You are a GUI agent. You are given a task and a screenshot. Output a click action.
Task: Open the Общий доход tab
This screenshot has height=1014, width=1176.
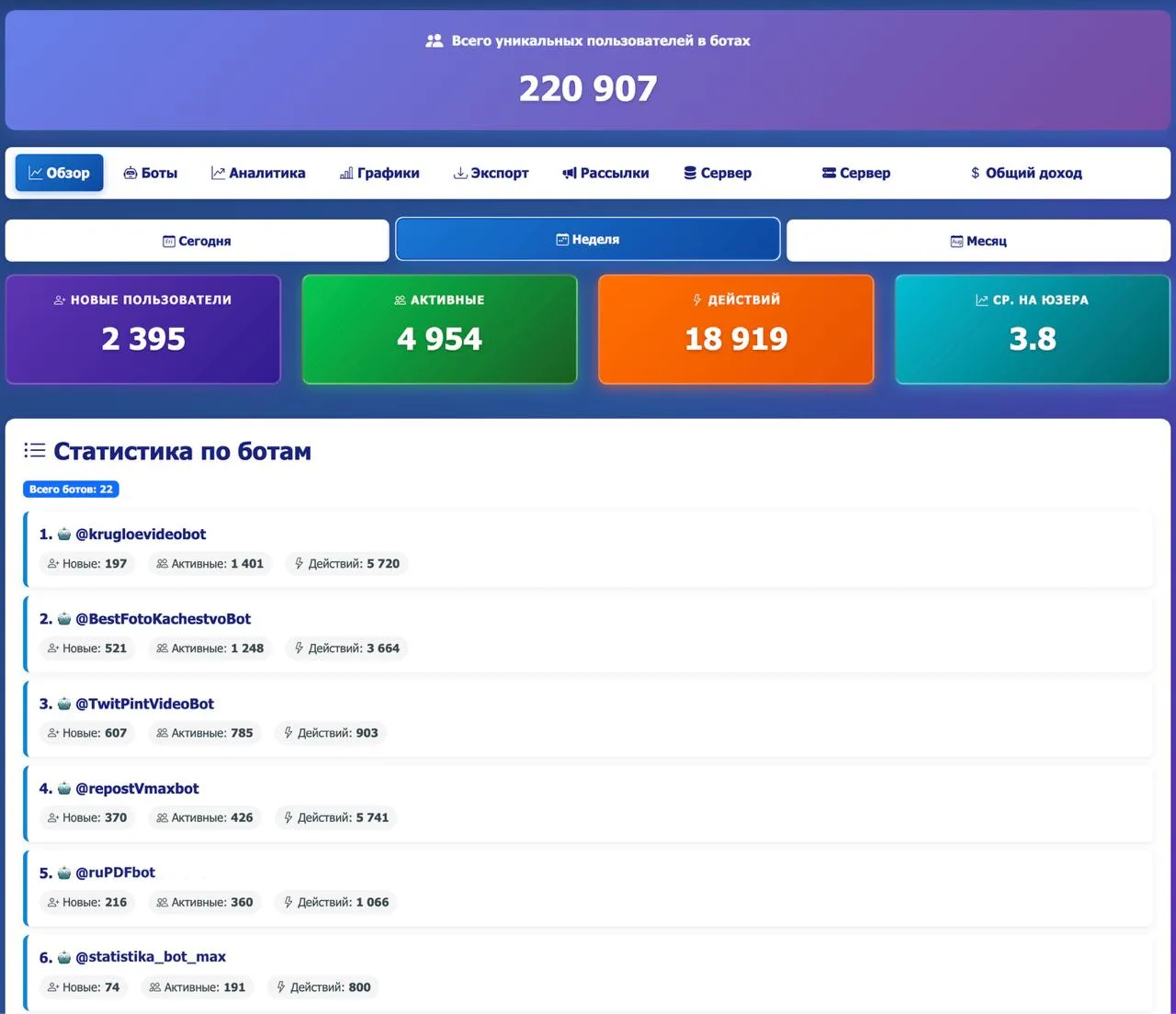tap(1026, 173)
